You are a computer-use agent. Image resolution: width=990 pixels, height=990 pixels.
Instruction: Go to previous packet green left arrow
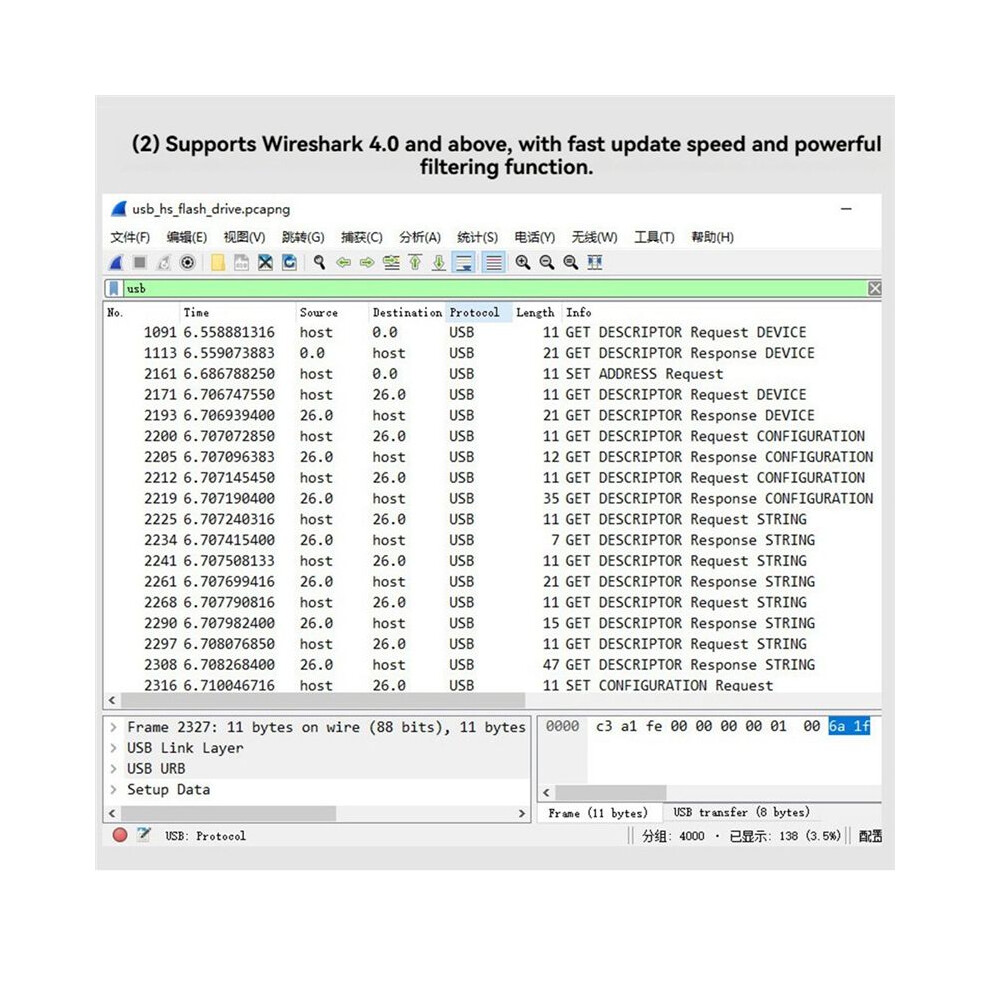(343, 263)
